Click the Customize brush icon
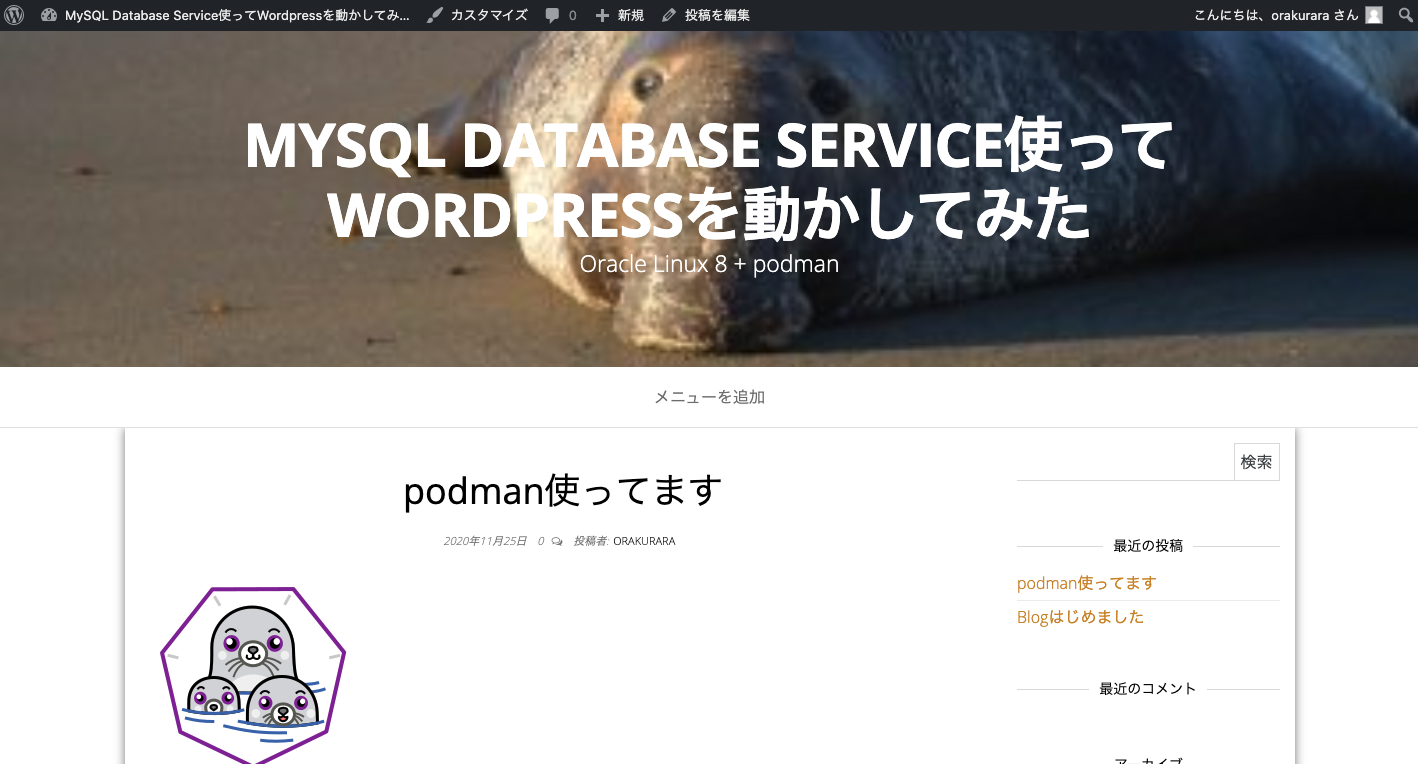 click(x=435, y=15)
